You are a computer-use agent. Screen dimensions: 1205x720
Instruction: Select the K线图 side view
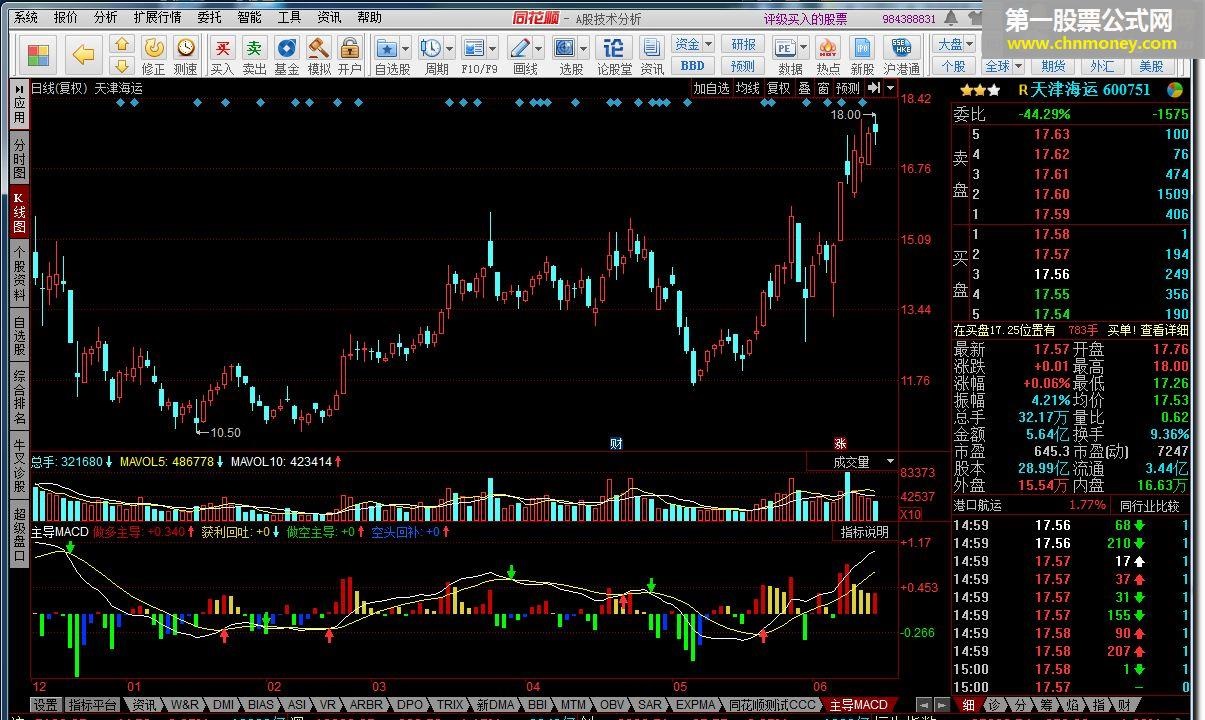coord(19,212)
